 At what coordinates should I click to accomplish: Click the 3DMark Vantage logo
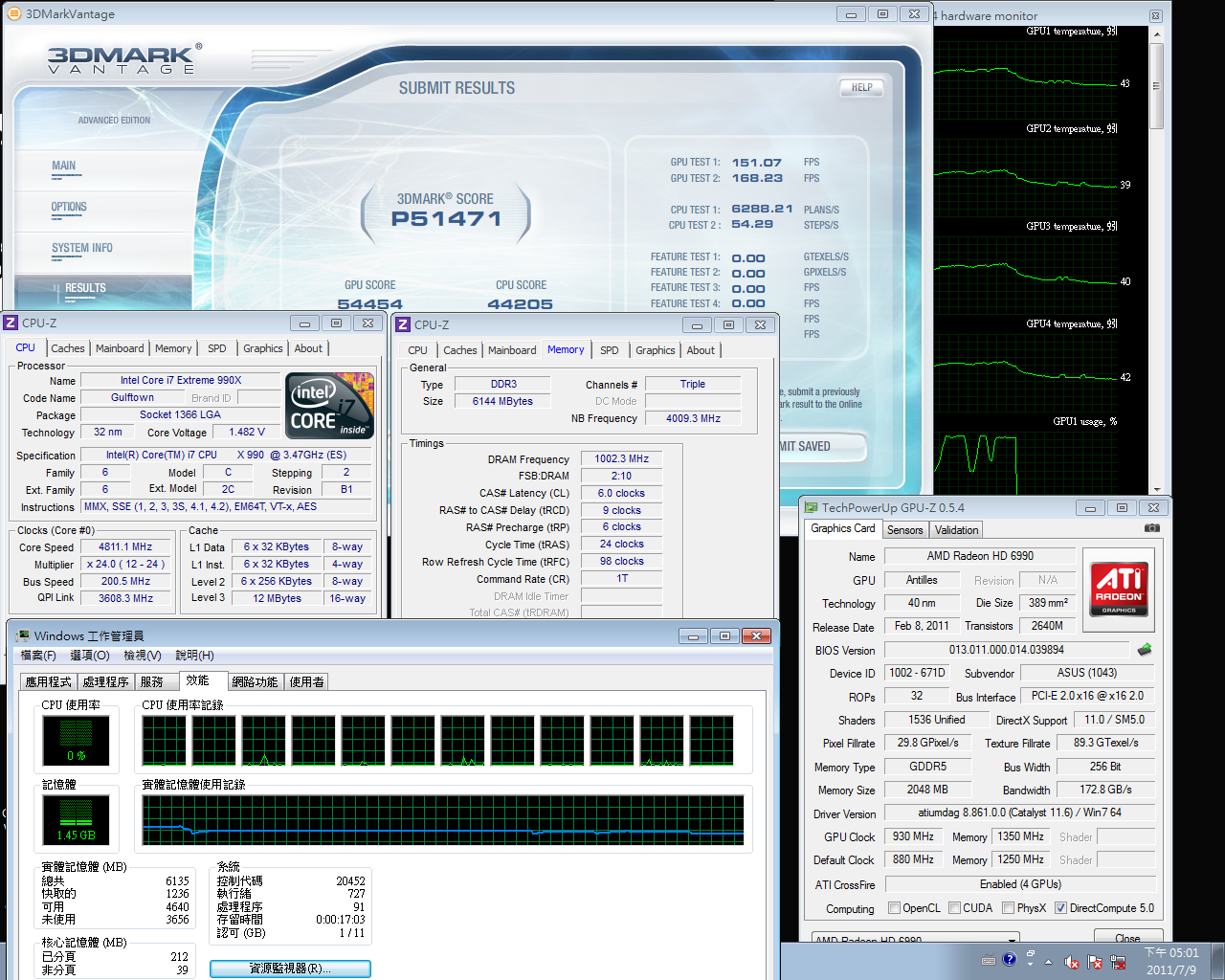point(124,59)
